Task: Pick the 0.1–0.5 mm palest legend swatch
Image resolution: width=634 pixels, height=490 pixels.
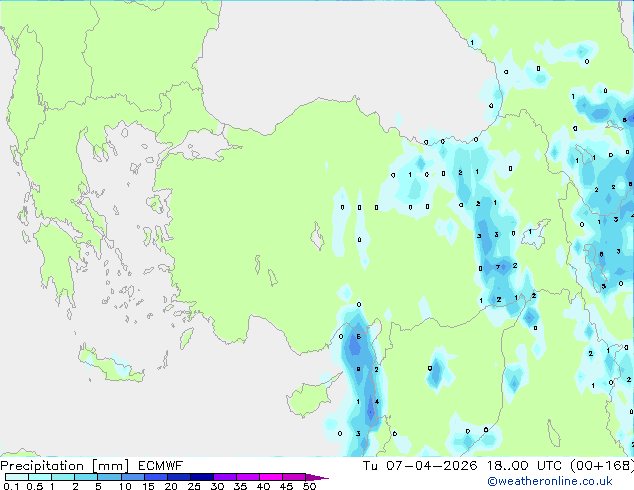Action: [x=17, y=477]
